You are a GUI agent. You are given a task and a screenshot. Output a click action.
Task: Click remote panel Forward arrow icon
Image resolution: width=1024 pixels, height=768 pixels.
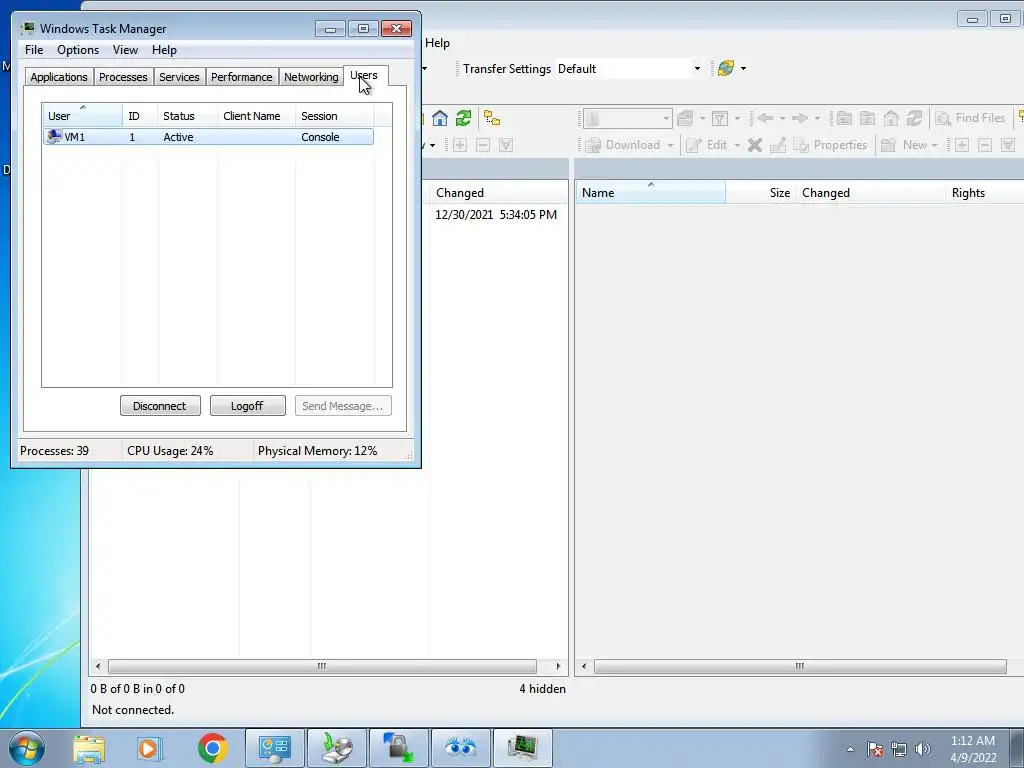799,118
